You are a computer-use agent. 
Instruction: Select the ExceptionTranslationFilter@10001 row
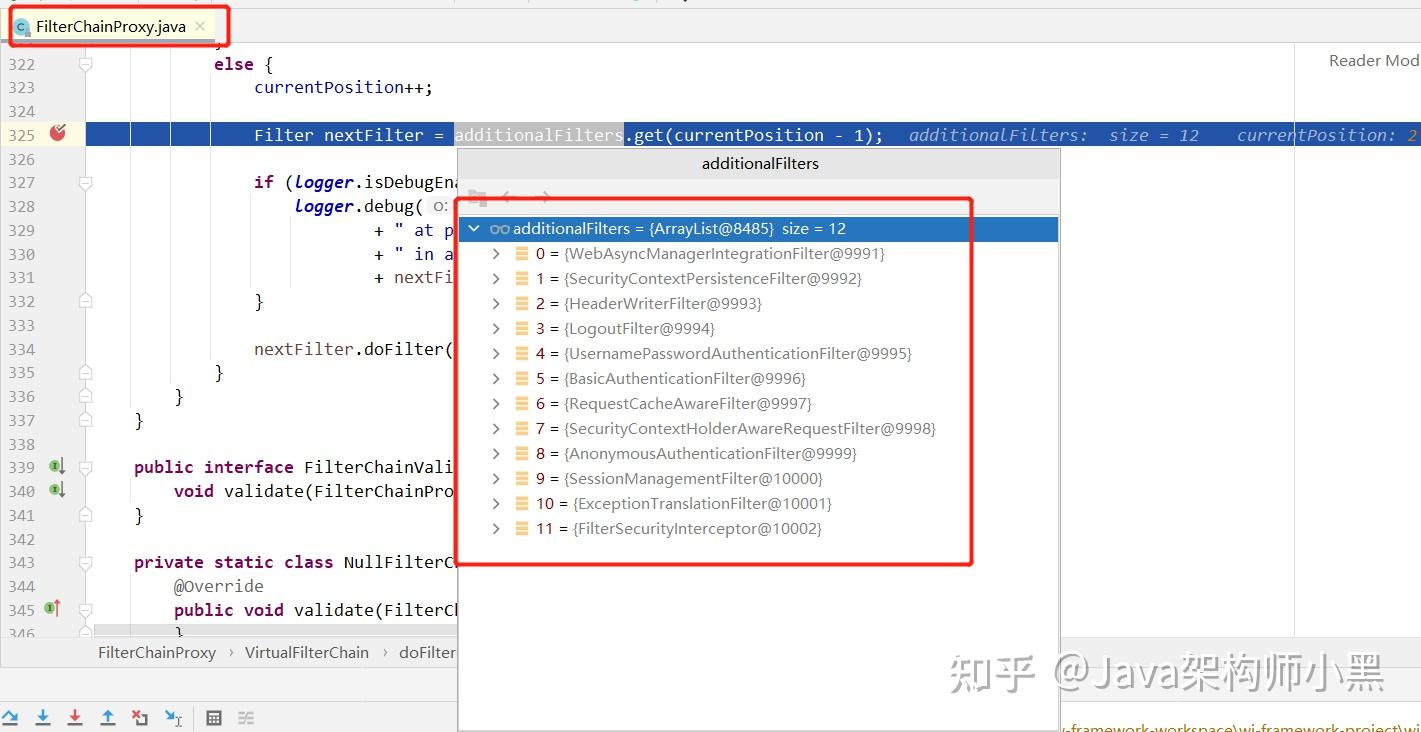tap(759, 504)
